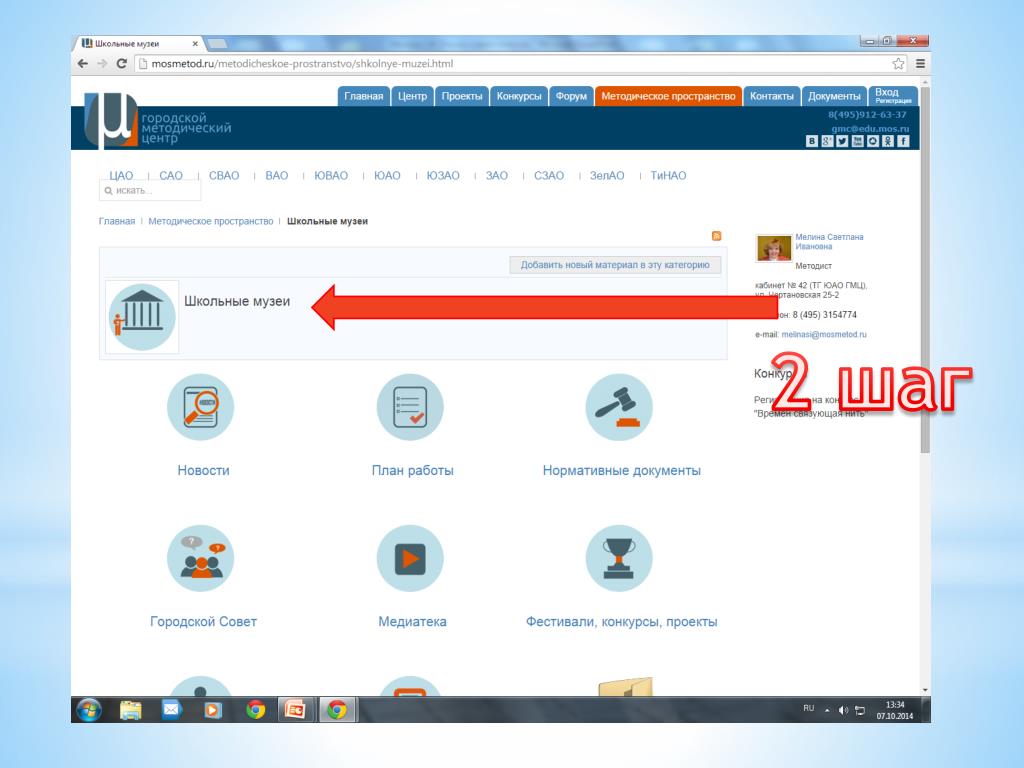This screenshot has width=1024, height=768.
Task: Open the Odnoklassniki social icon
Action: click(x=888, y=141)
